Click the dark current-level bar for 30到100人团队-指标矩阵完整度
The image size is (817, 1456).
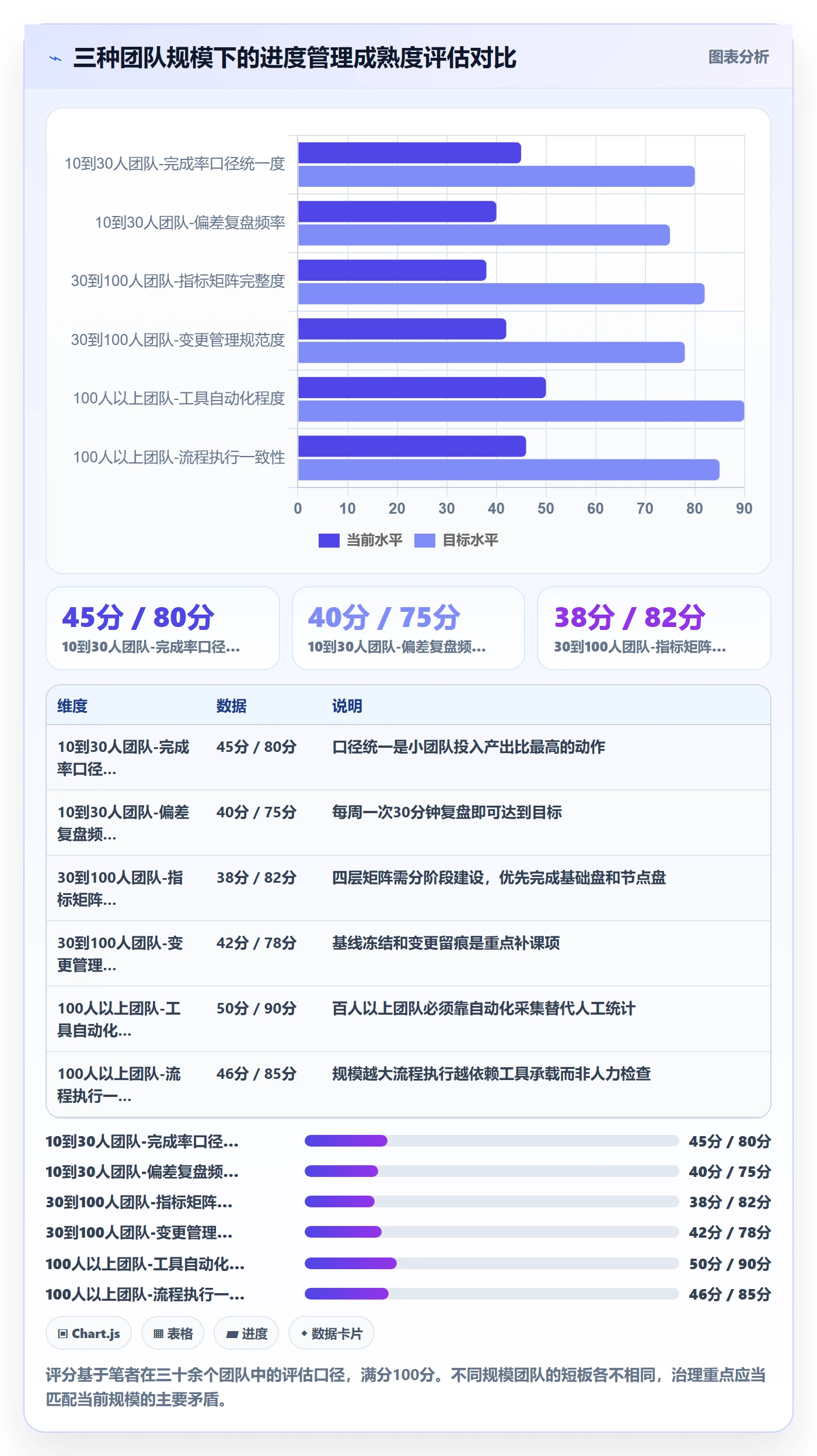click(392, 270)
